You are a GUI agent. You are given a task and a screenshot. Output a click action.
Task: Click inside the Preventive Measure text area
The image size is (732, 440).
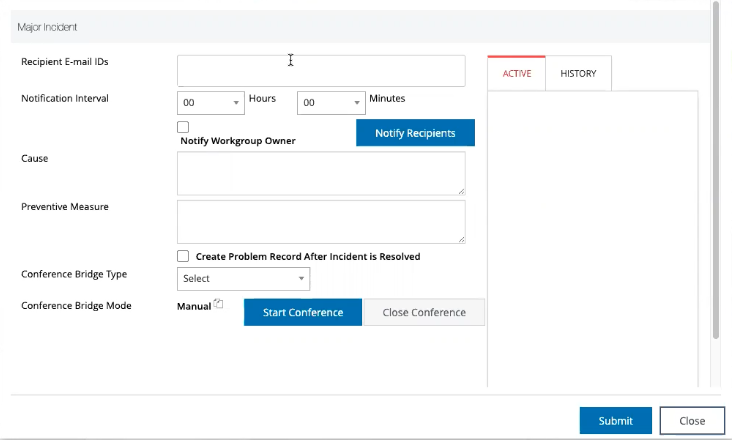click(320, 221)
